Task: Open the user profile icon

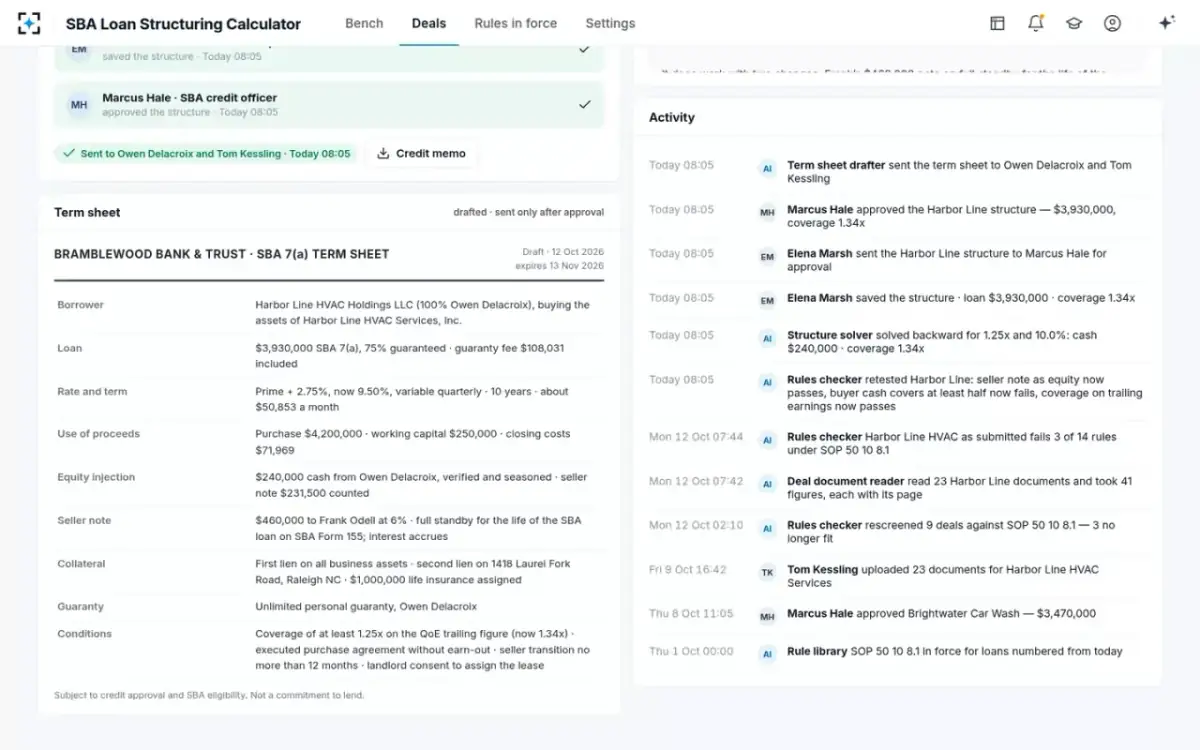Action: [1112, 23]
